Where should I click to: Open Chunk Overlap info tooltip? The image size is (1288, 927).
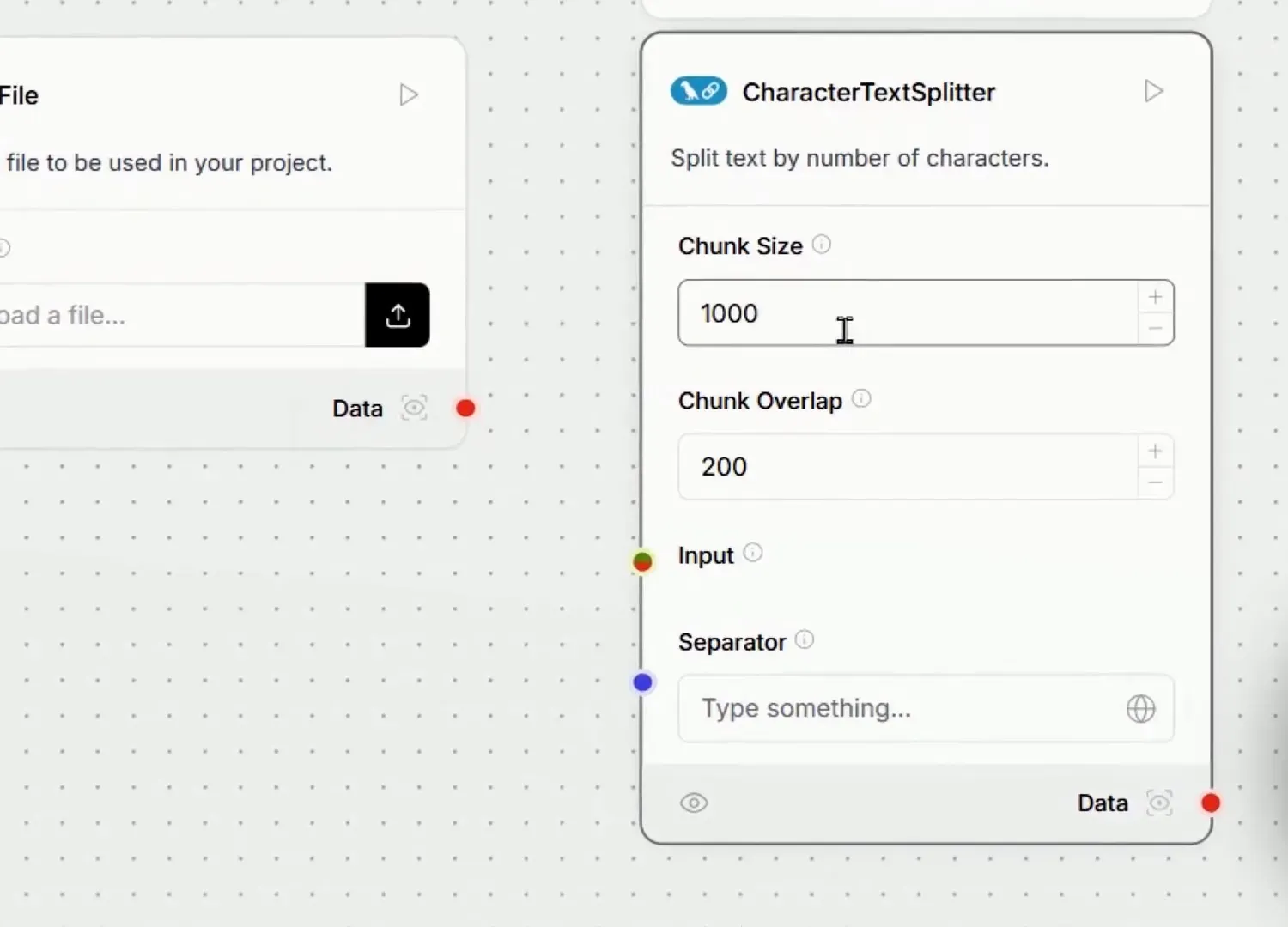(861, 399)
